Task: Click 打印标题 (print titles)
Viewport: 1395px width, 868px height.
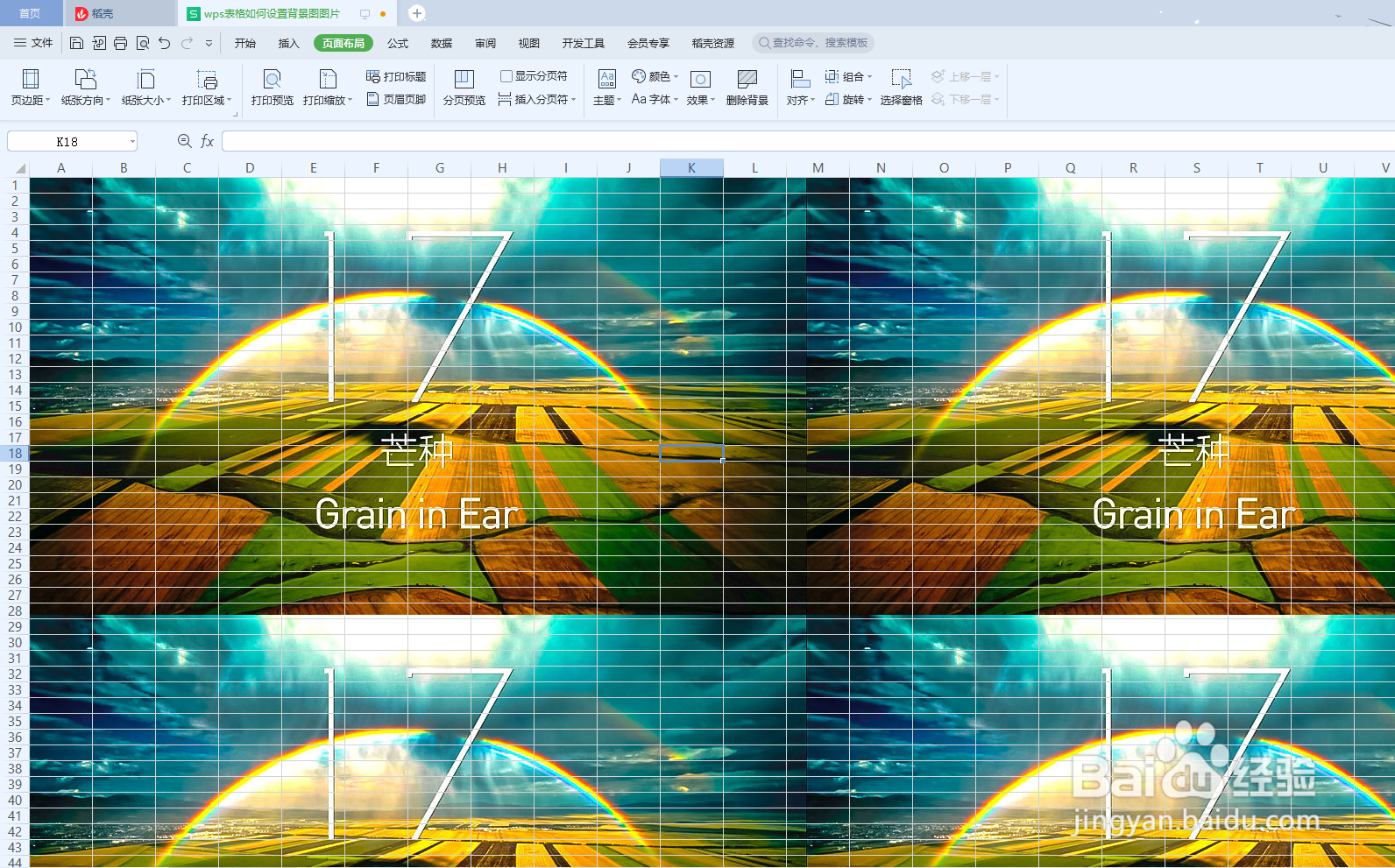Action: click(x=396, y=76)
